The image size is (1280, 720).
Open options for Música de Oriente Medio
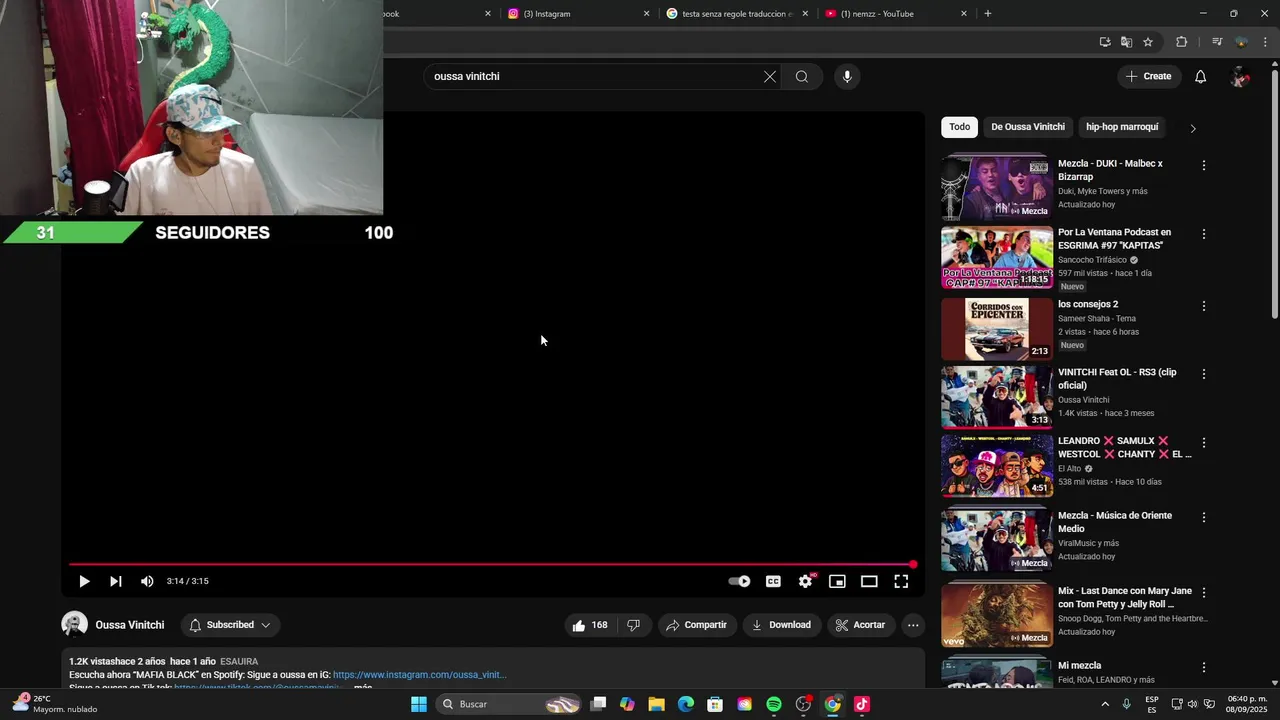[1204, 517]
